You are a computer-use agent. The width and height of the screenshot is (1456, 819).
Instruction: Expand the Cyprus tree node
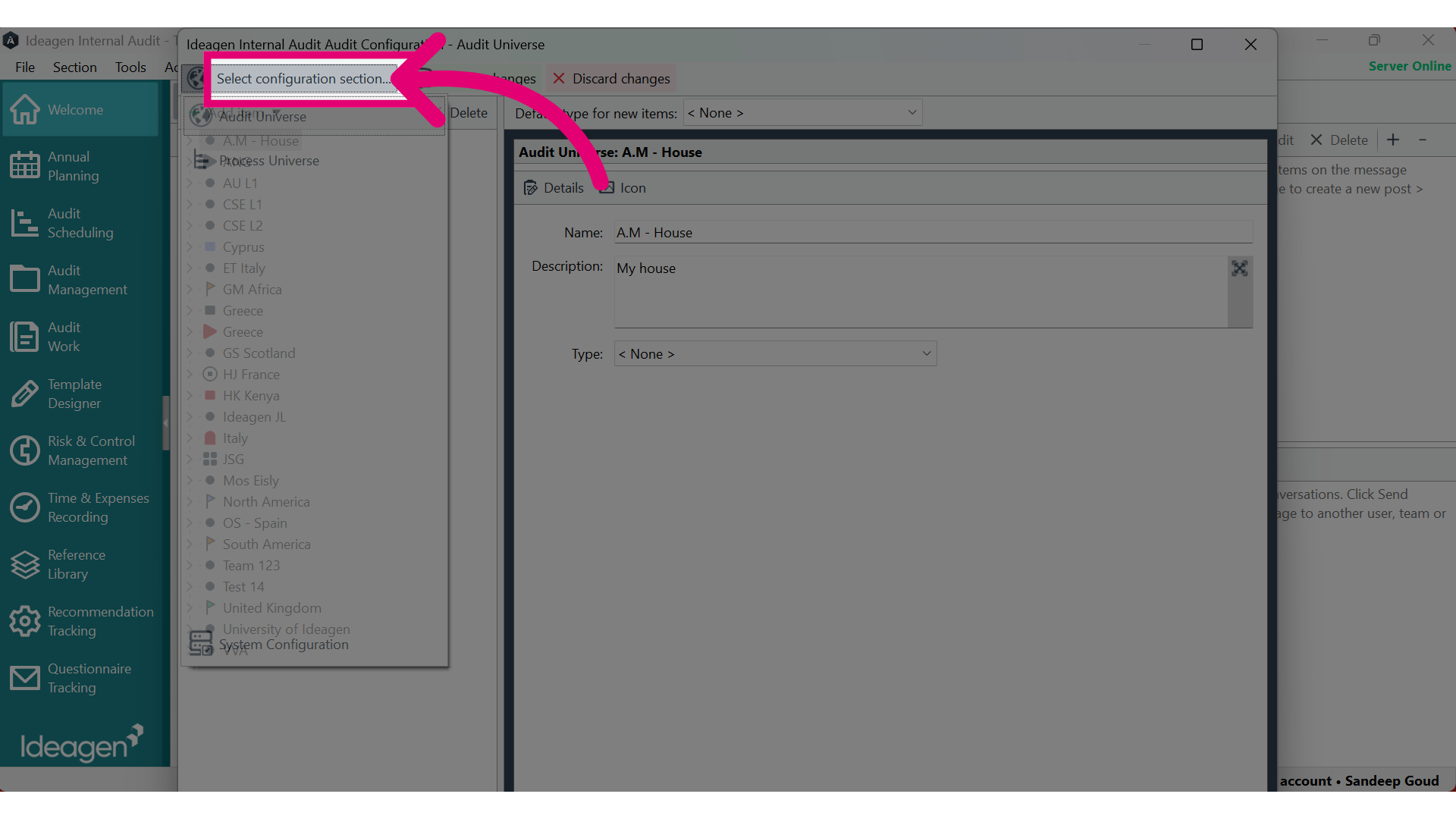(190, 246)
